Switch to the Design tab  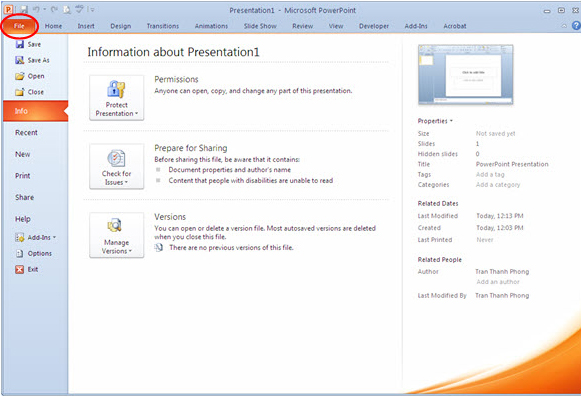(x=121, y=26)
